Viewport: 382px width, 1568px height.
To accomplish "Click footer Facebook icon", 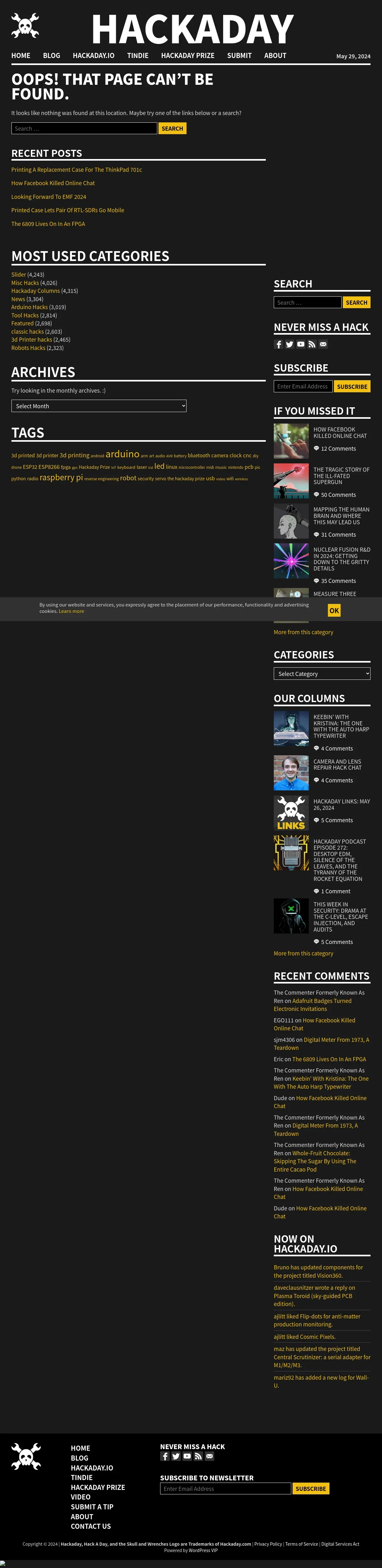I will (165, 1456).
